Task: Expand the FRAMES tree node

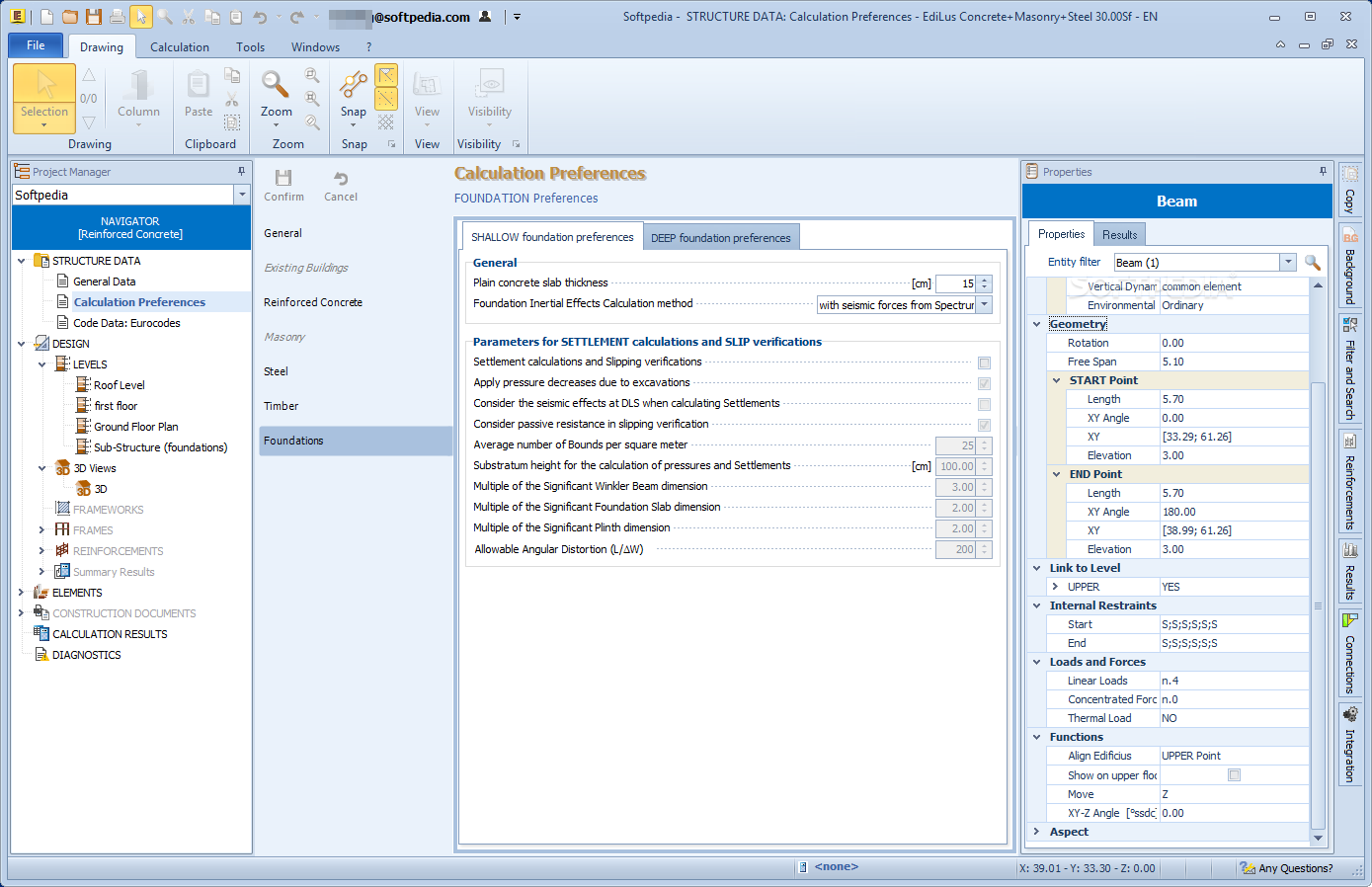Action: coord(41,530)
